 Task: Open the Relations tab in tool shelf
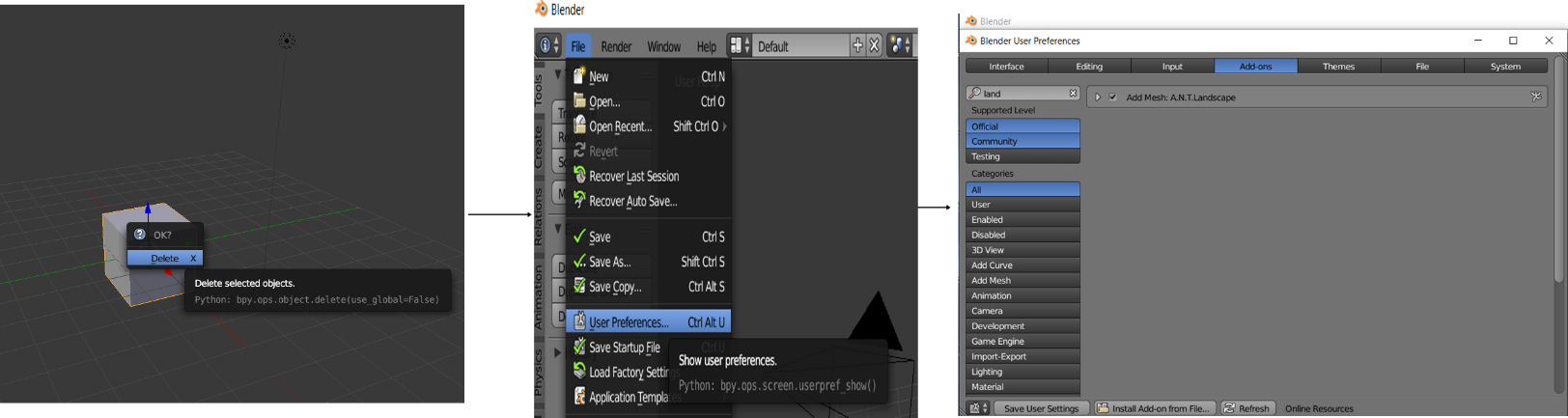(540, 216)
